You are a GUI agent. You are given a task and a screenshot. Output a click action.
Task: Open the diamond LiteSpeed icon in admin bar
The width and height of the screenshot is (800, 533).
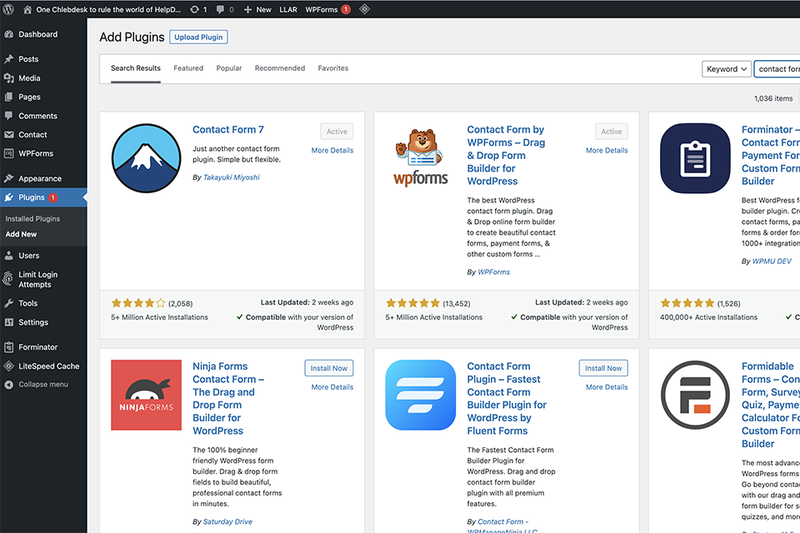tap(364, 9)
